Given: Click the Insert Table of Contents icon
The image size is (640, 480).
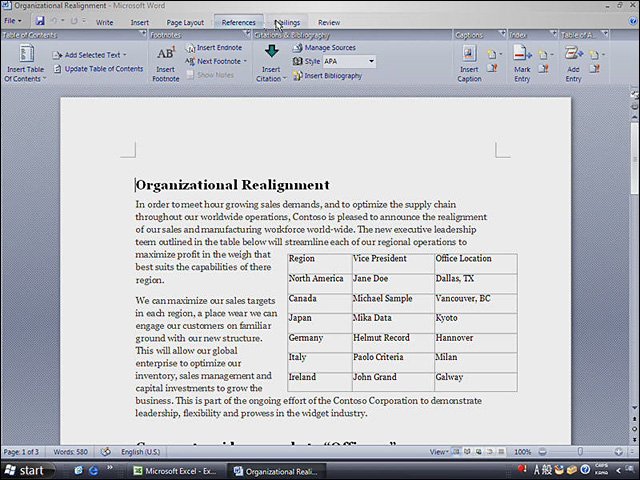Looking at the screenshot, I should [26, 54].
